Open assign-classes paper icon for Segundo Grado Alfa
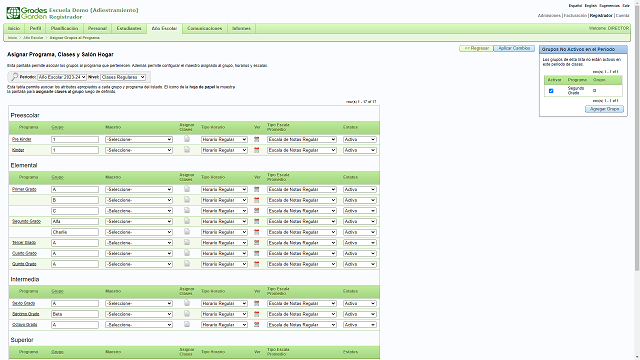The image size is (640, 360). click(187, 221)
